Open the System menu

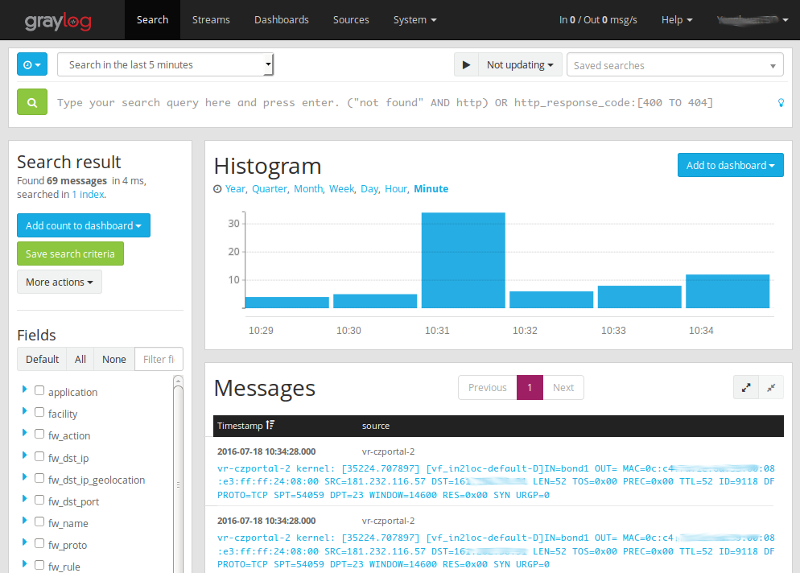coord(414,19)
